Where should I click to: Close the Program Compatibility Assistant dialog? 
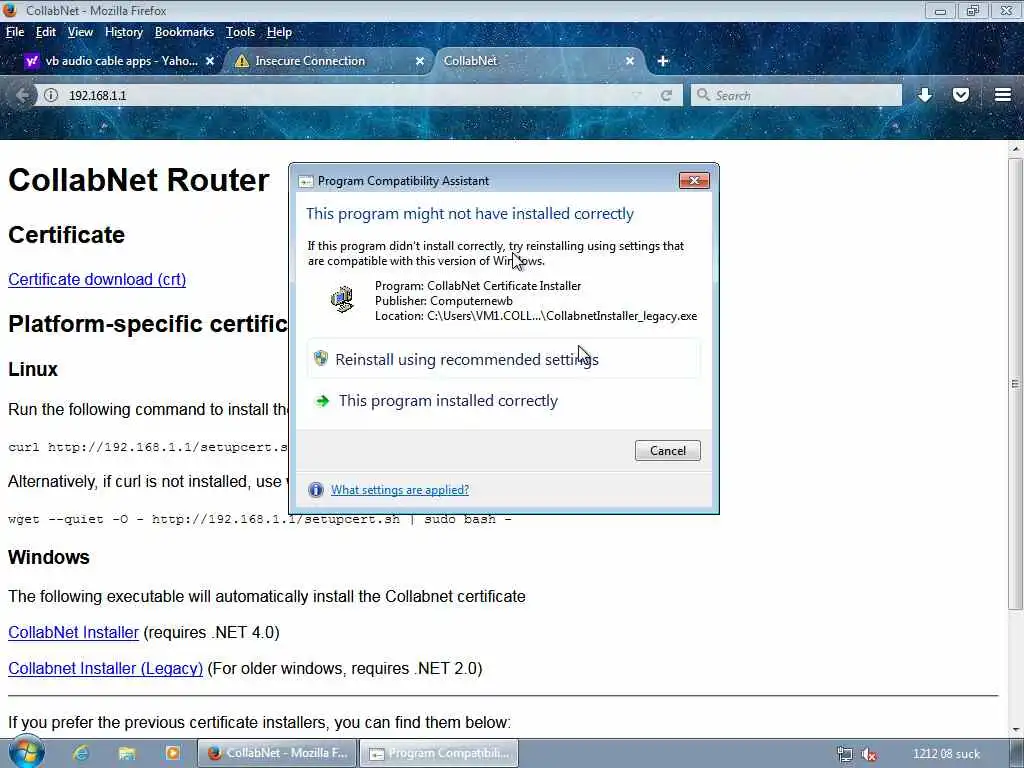click(694, 180)
